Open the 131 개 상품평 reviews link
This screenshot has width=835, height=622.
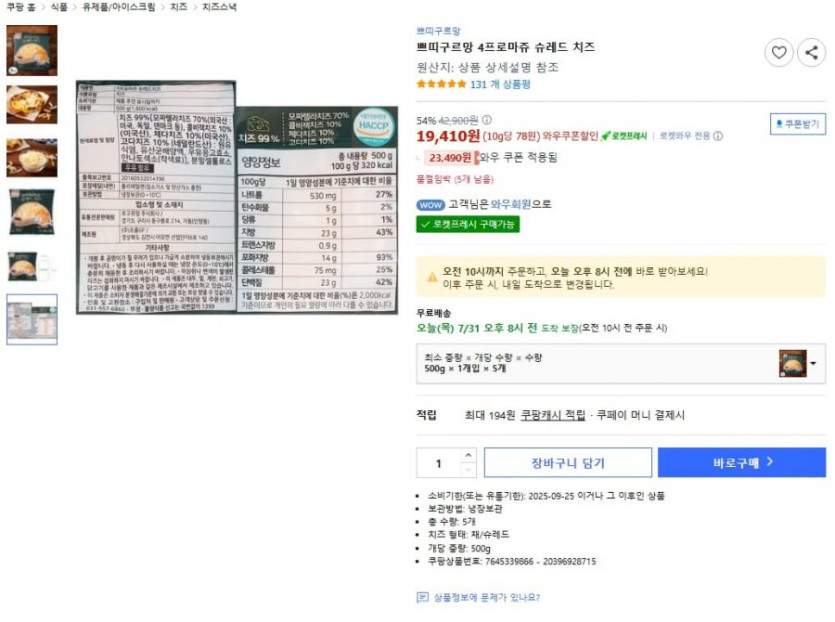tap(500, 84)
